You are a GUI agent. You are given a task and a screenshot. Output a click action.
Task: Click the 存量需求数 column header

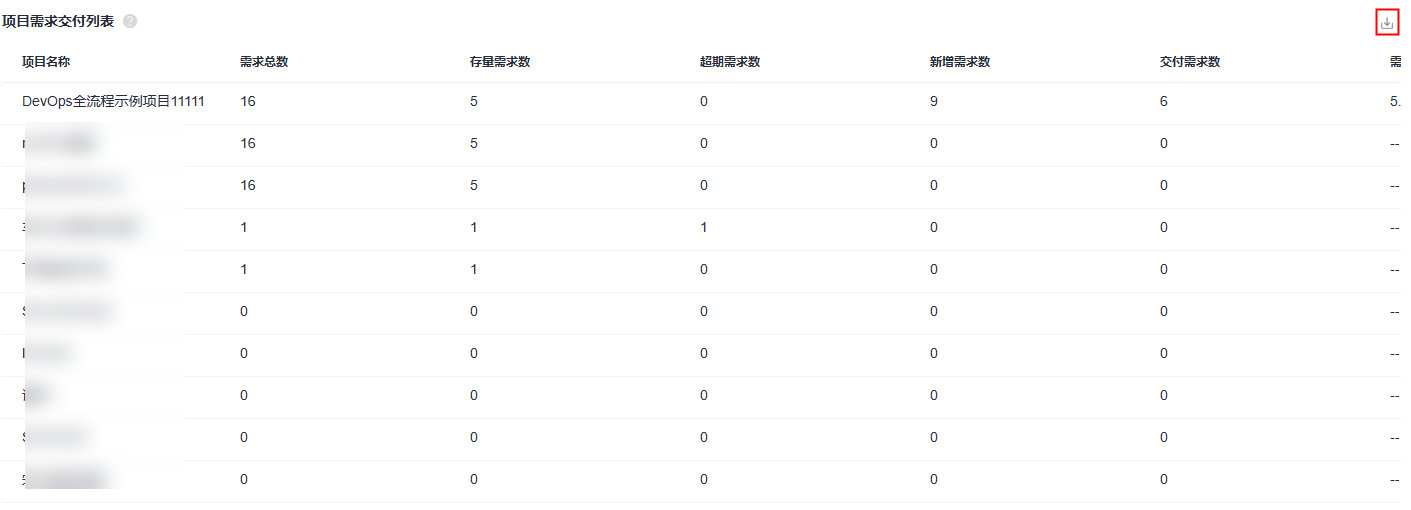[x=500, y=62]
